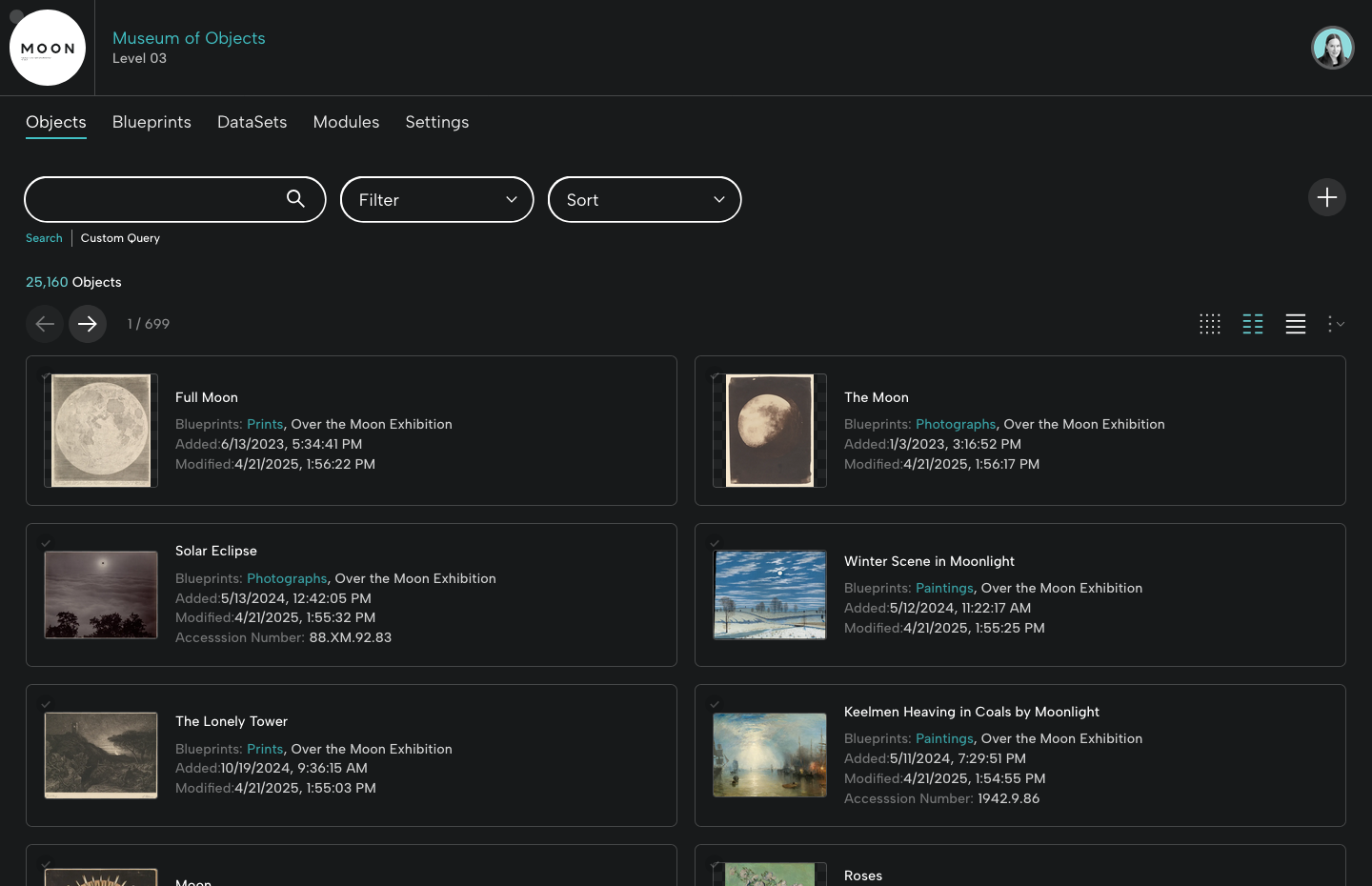Image resolution: width=1372 pixels, height=886 pixels.
Task: Expand the view options chevron
Action: [x=1342, y=324]
